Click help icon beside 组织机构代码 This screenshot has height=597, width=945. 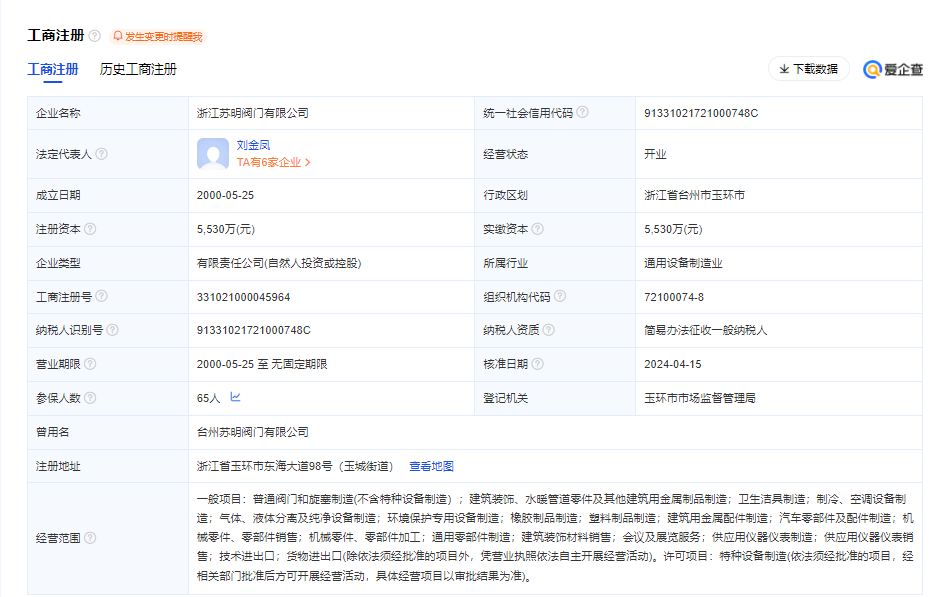coord(560,296)
